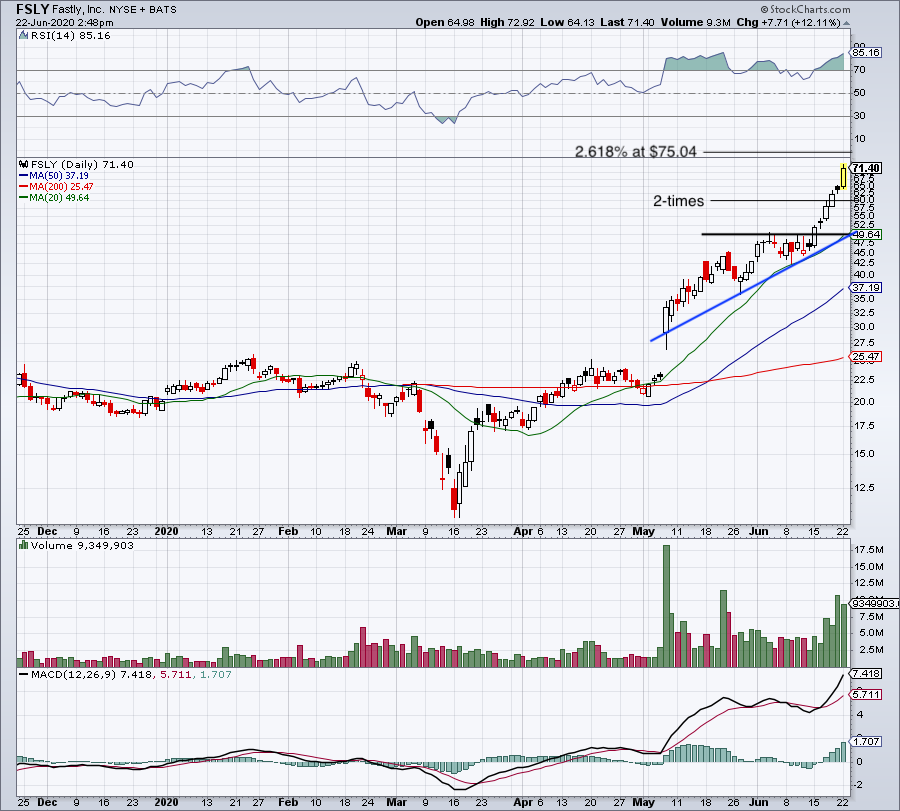The height and width of the screenshot is (811, 900).
Task: Click the 49.64 MA(20) price tag on the right axis
Action: click(x=866, y=234)
